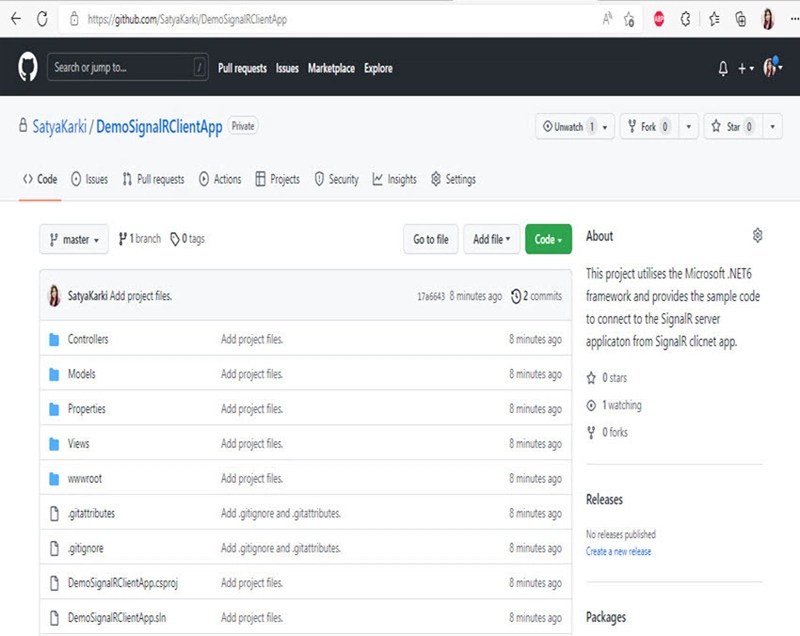The width and height of the screenshot is (800, 636).
Task: Edit About section via gear icon
Action: [x=758, y=235]
